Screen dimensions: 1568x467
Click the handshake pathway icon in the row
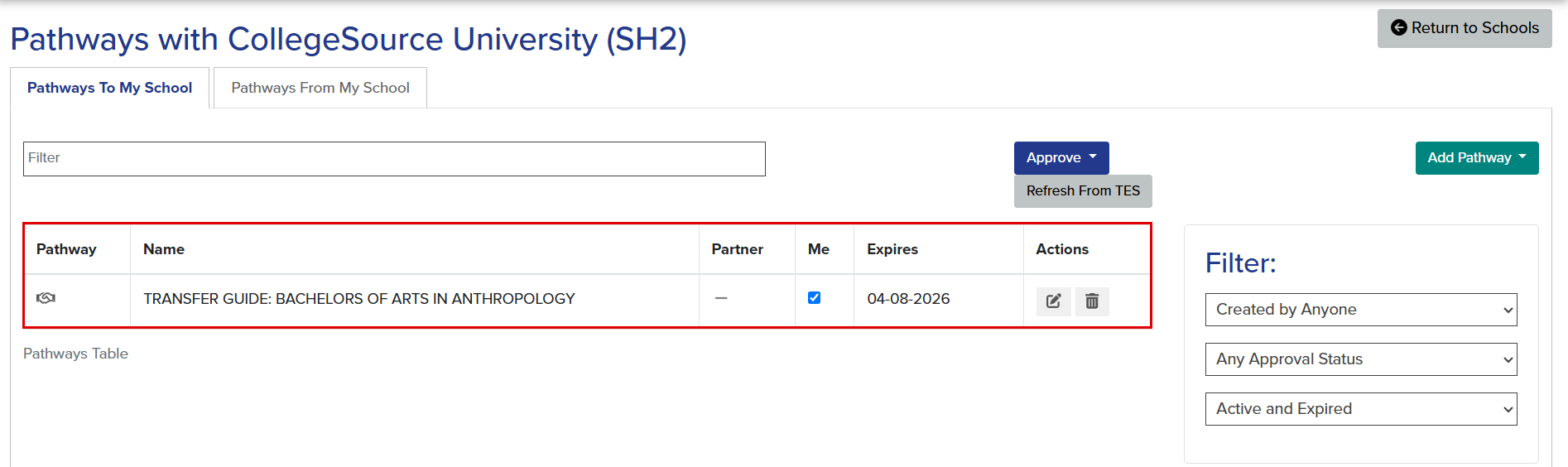[46, 298]
